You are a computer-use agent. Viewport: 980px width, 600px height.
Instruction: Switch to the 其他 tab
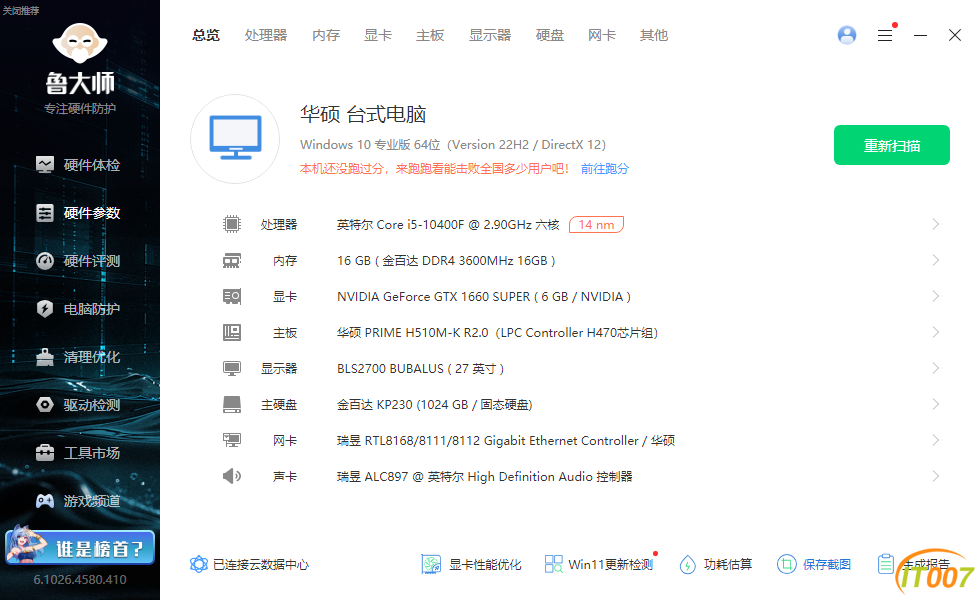[654, 36]
